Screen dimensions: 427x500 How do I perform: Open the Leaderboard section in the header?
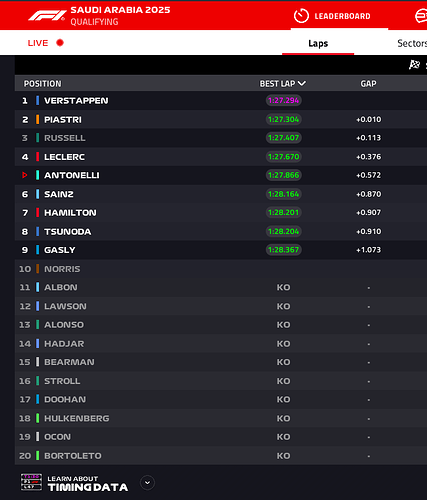pyautogui.click(x=342, y=16)
